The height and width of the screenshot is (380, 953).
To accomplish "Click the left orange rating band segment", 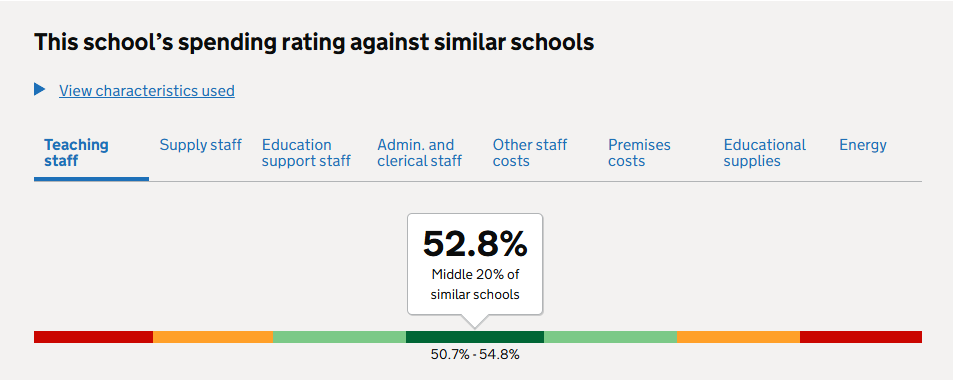I will click(x=213, y=337).
